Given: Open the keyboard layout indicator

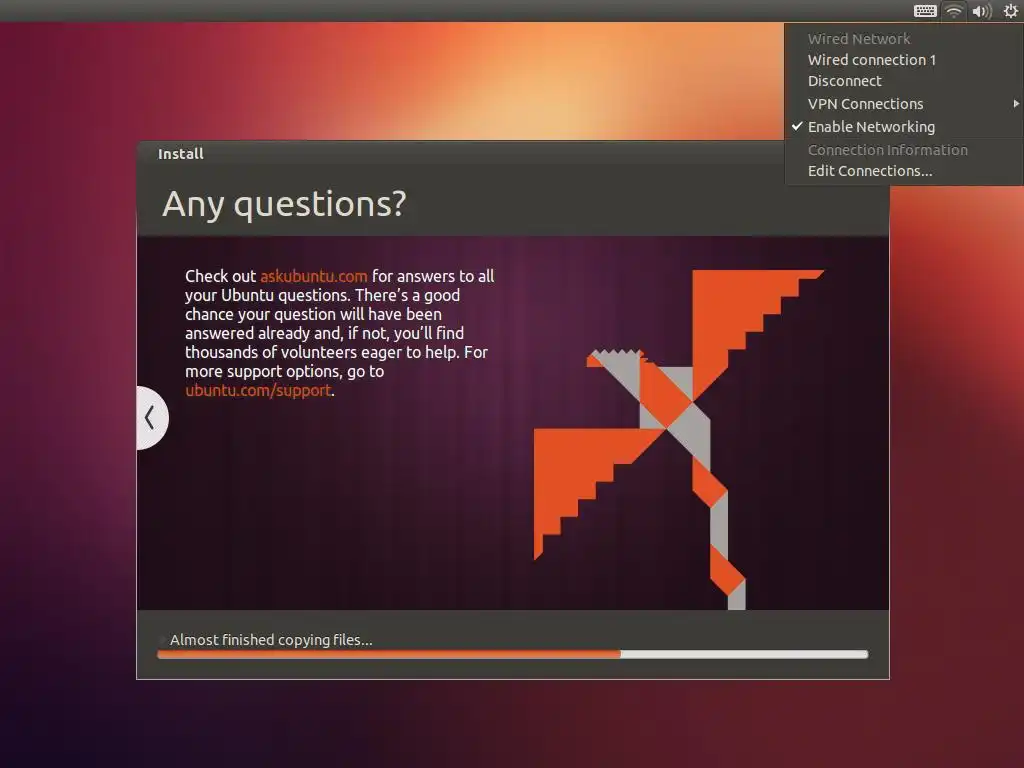Looking at the screenshot, I should (925, 10).
